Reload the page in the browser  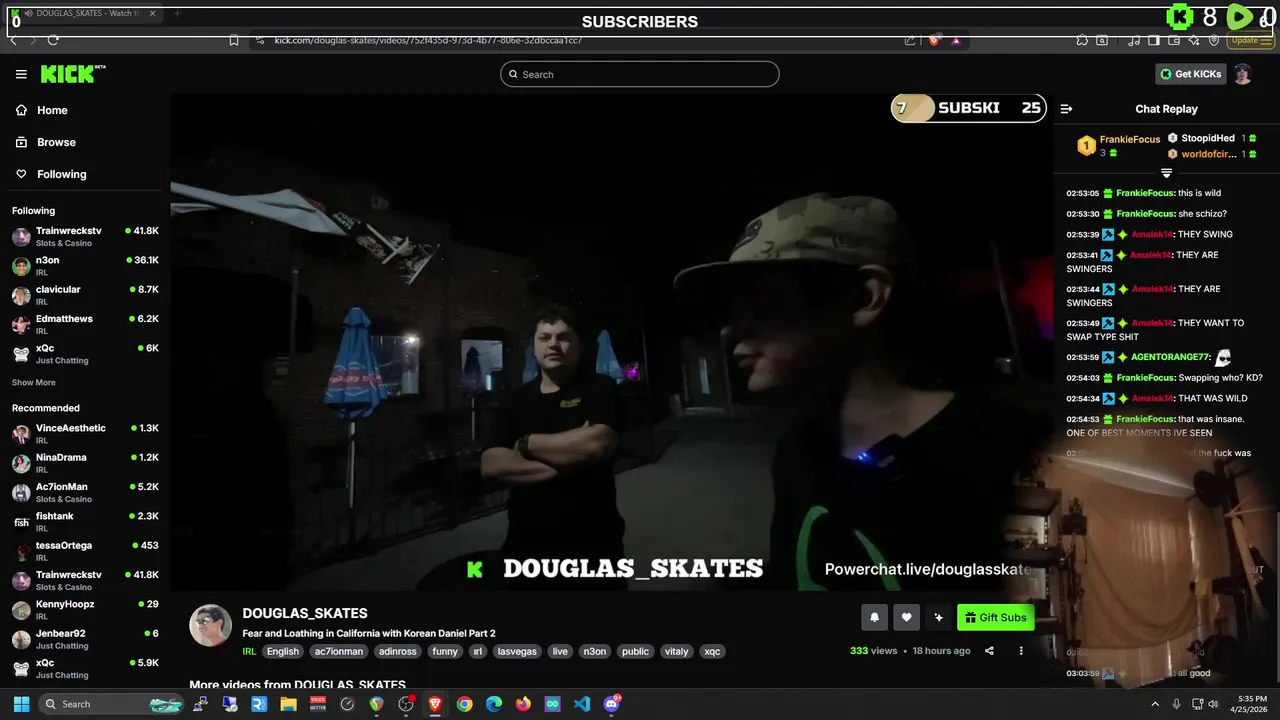[x=53, y=40]
